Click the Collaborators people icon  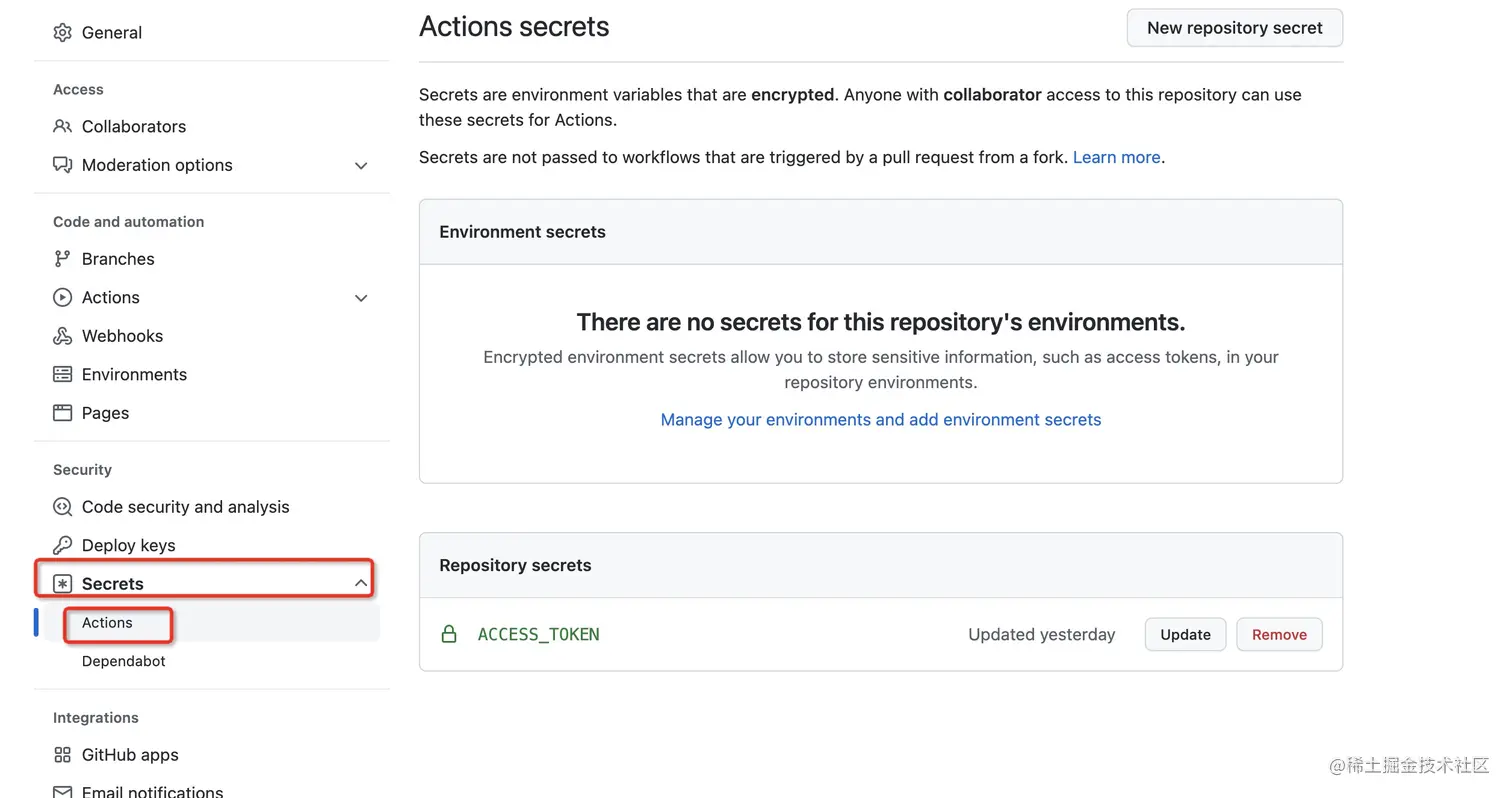point(62,127)
